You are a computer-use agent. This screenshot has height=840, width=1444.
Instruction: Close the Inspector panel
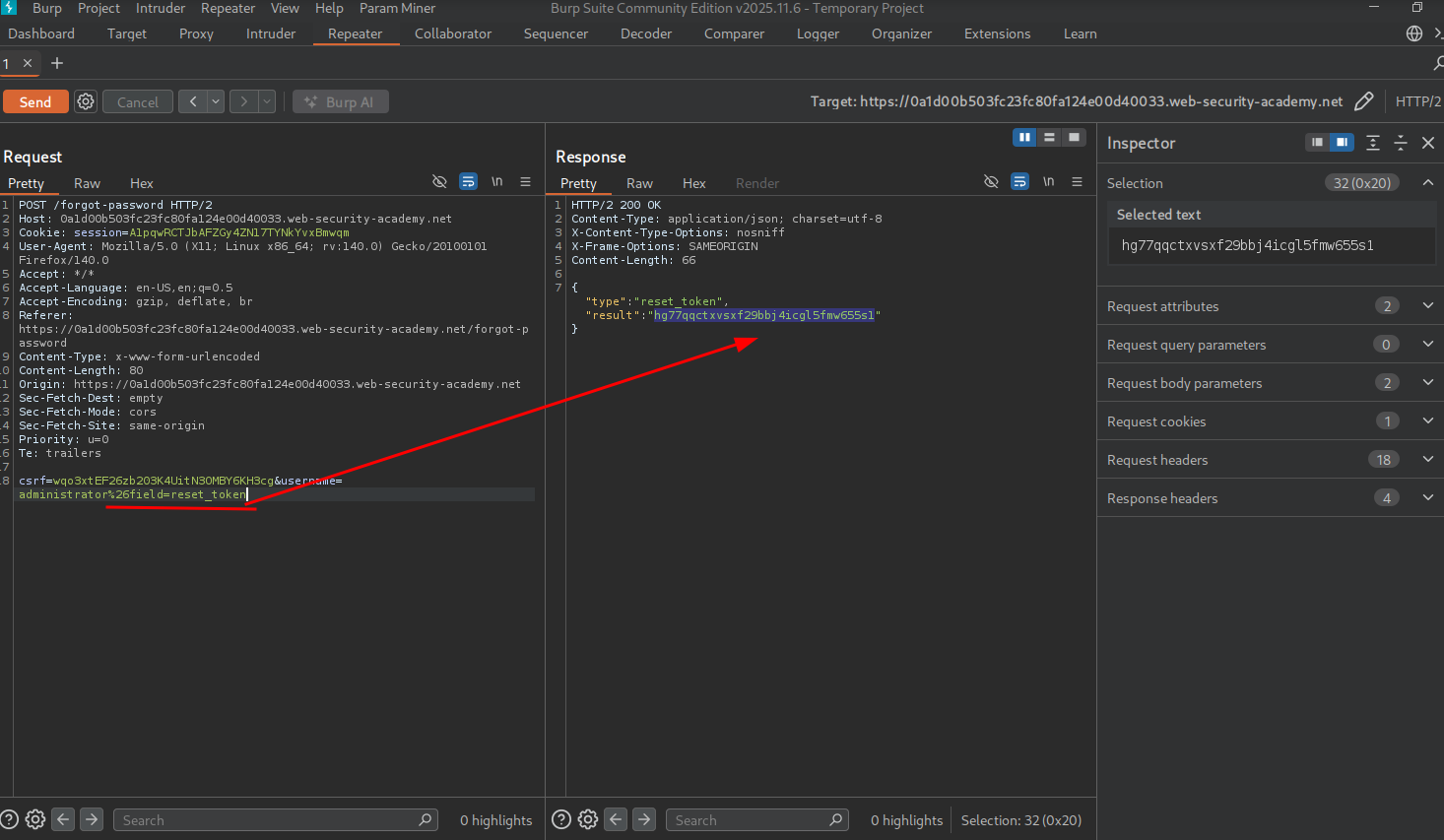click(x=1428, y=143)
